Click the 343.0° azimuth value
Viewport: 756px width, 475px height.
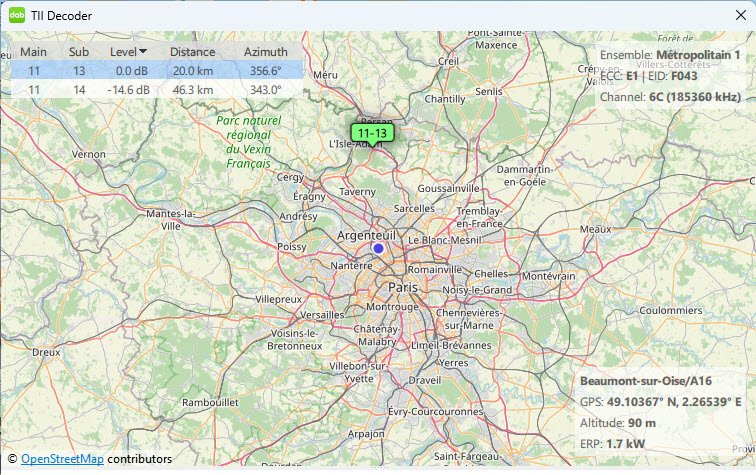(x=266, y=90)
